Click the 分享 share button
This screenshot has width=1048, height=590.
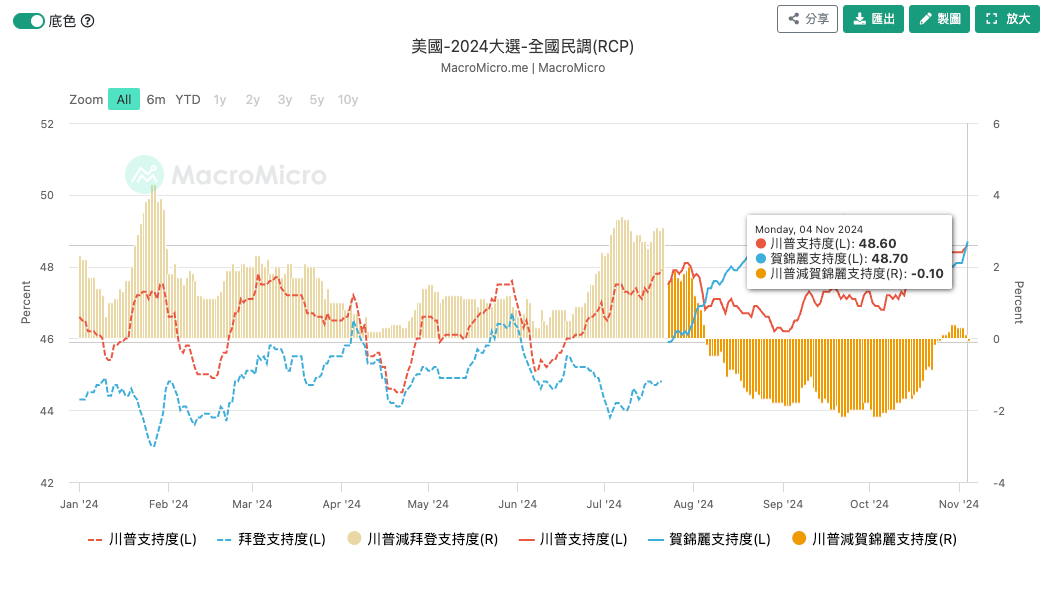pyautogui.click(x=807, y=19)
